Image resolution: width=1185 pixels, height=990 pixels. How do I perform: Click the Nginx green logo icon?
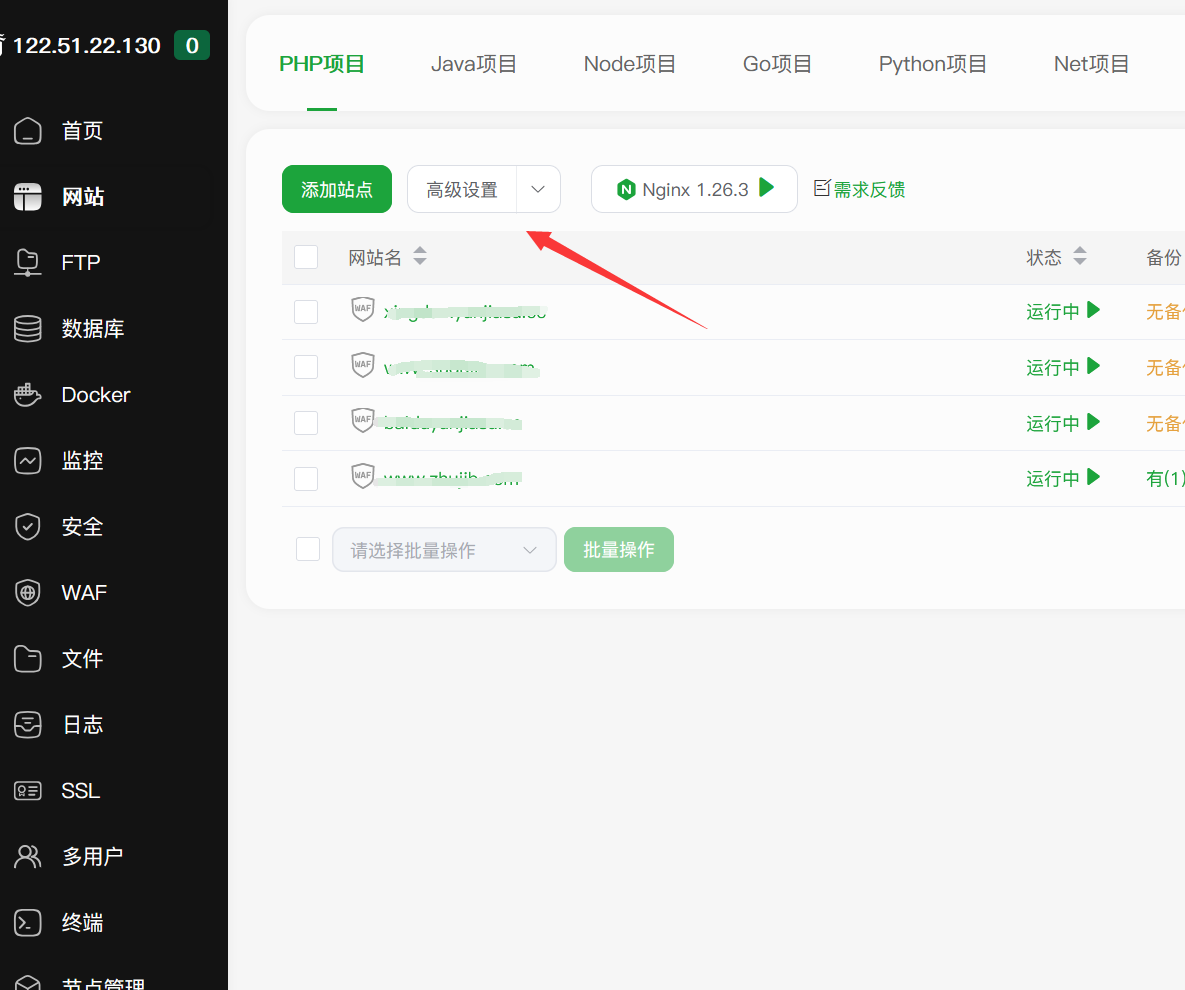pos(626,190)
